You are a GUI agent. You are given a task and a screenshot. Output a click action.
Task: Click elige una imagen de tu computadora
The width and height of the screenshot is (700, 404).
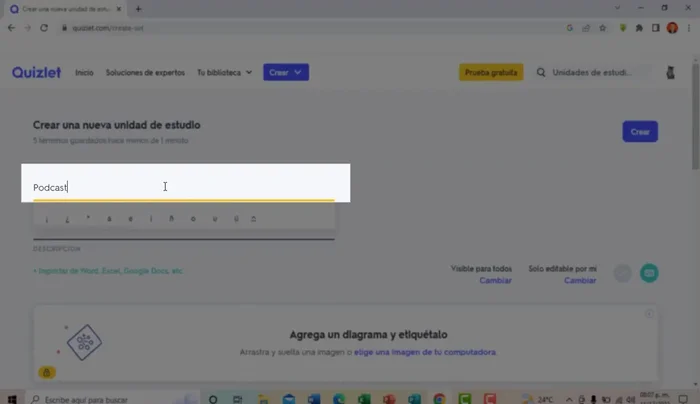(425, 352)
